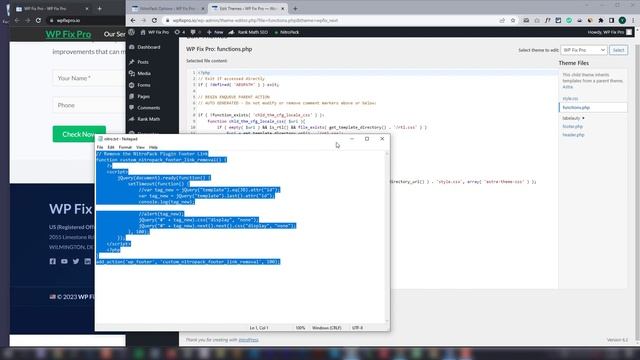Click the UTF-8 entry in Notepad status bar

click(x=357, y=328)
